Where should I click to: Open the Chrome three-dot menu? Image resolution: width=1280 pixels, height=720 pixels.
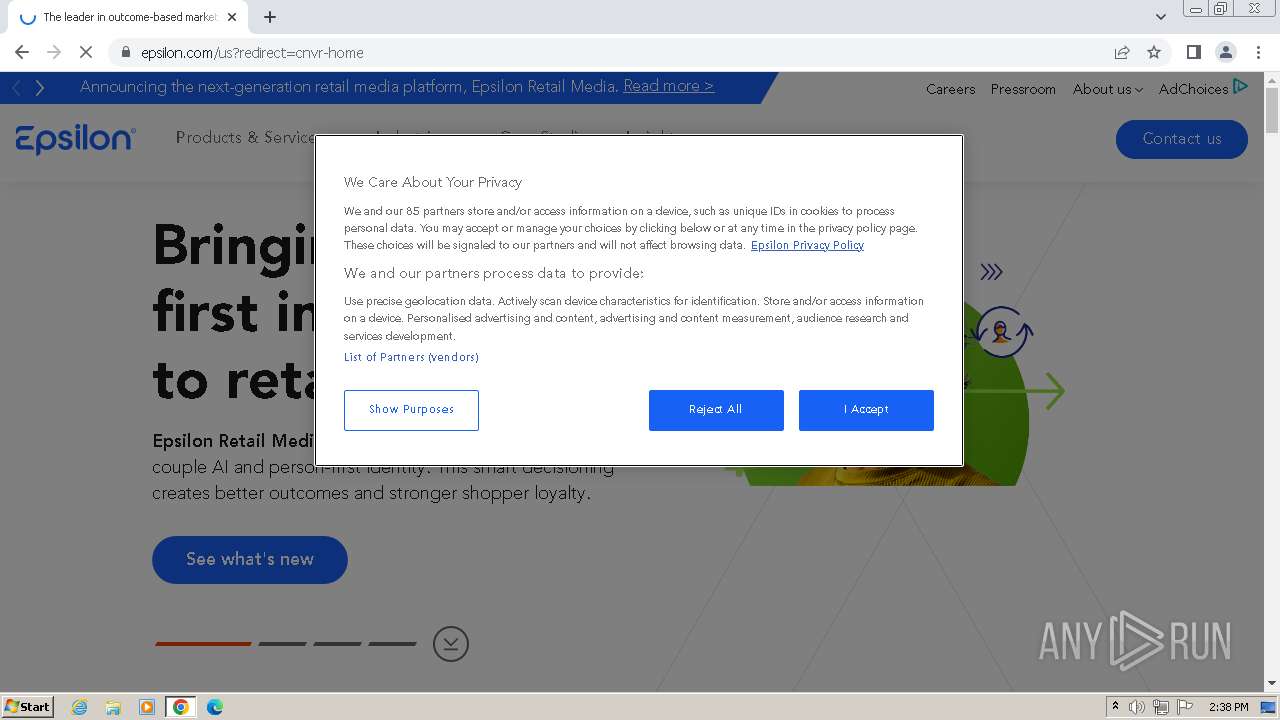(1258, 52)
